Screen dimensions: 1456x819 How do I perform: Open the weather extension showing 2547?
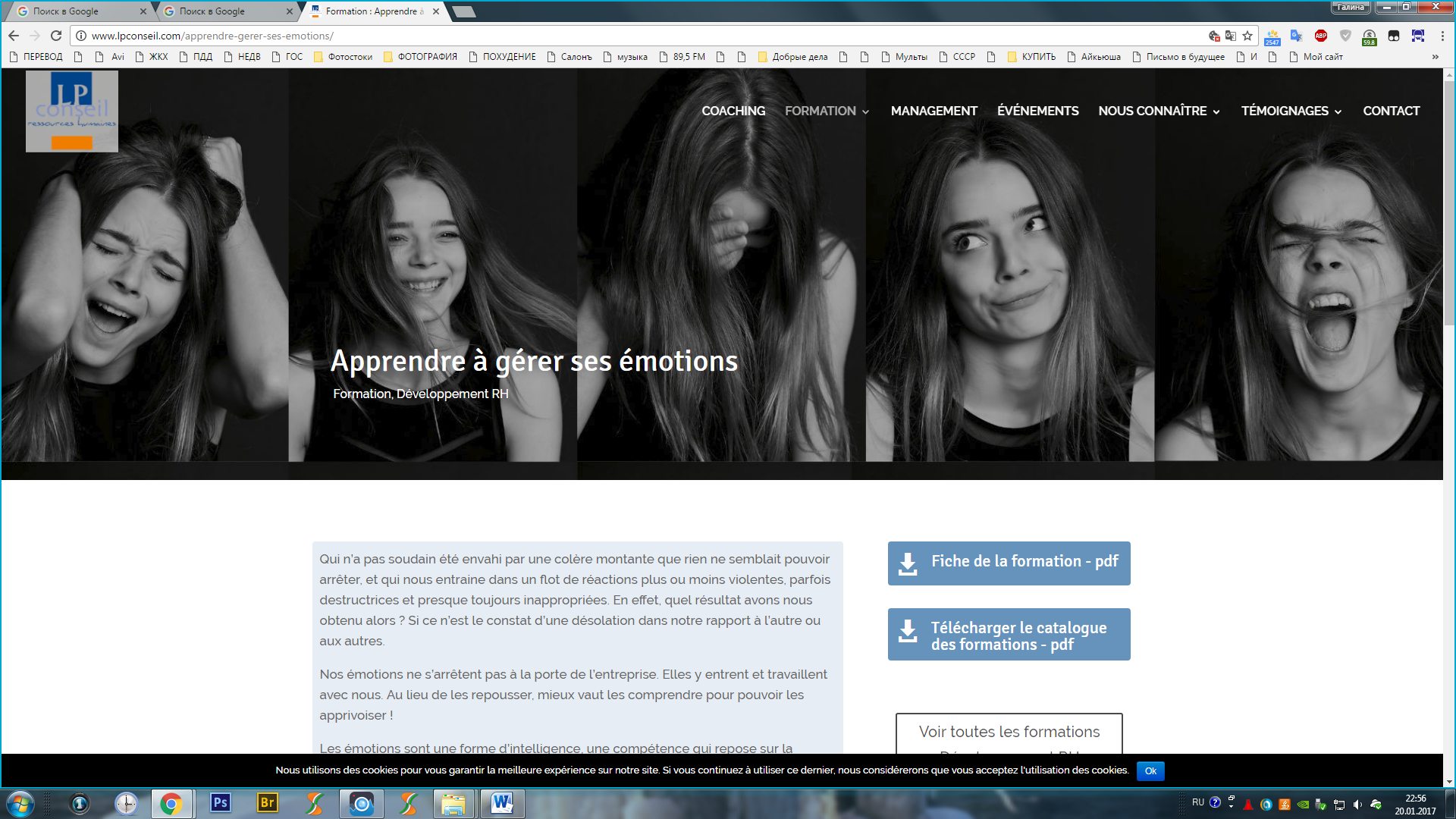(1272, 37)
